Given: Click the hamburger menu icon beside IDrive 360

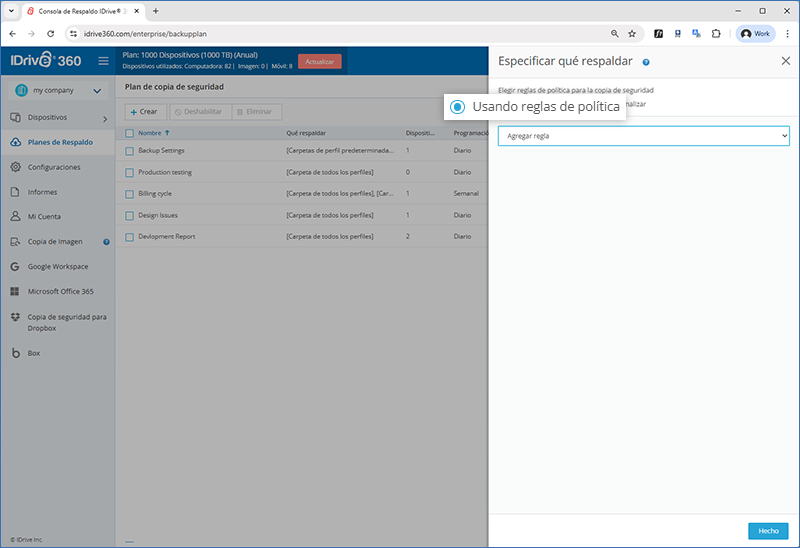Looking at the screenshot, I should tap(103, 61).
